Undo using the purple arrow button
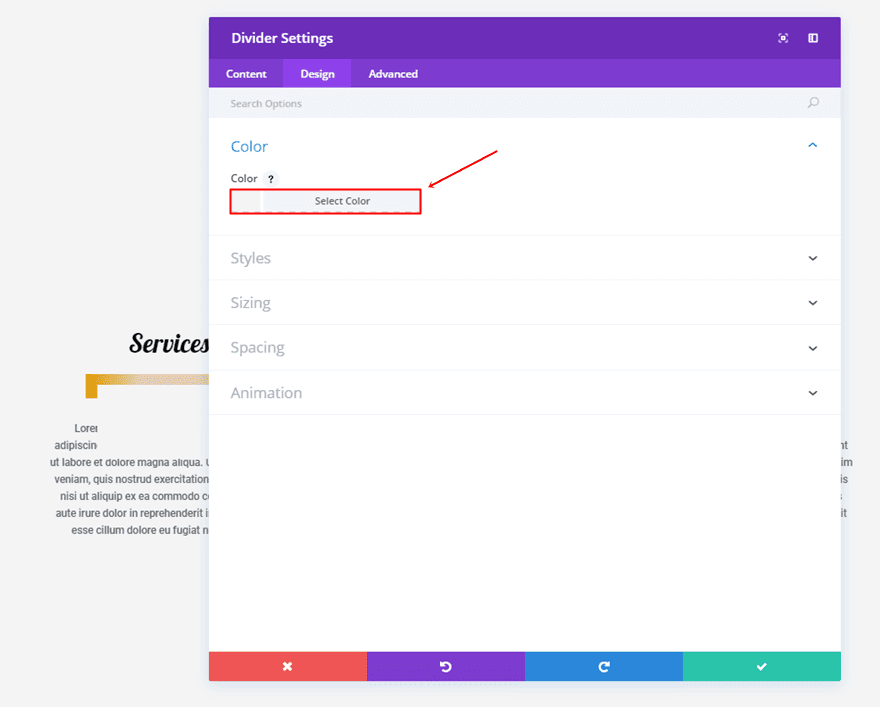Screen dimensions: 880x707 (445, 666)
